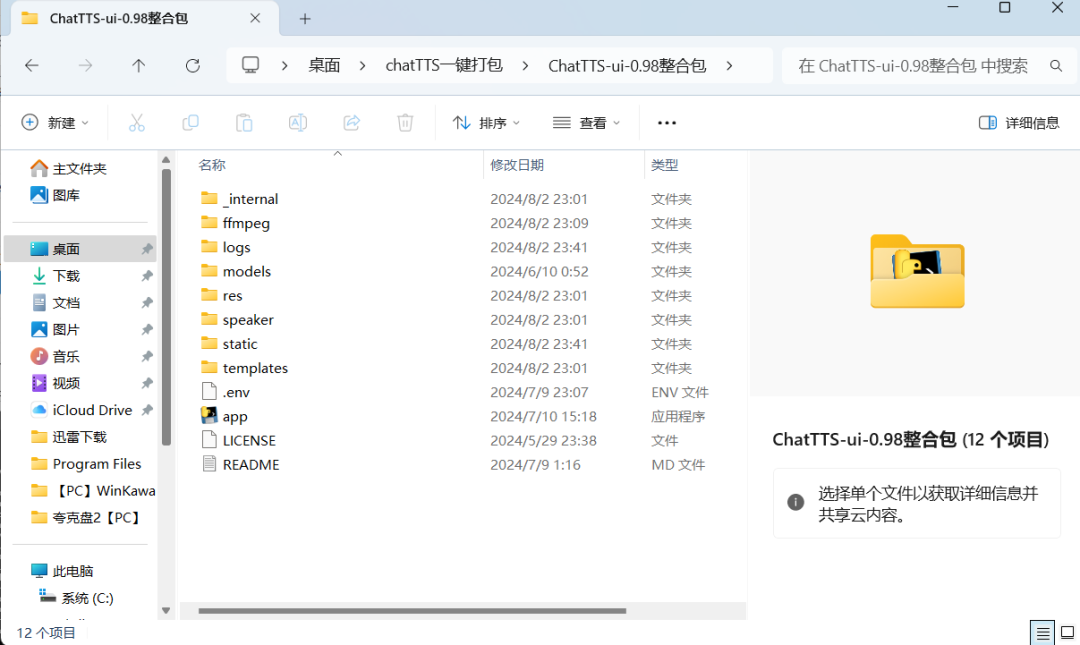
Task: Click the Copy icon in toolbar
Action: point(190,123)
